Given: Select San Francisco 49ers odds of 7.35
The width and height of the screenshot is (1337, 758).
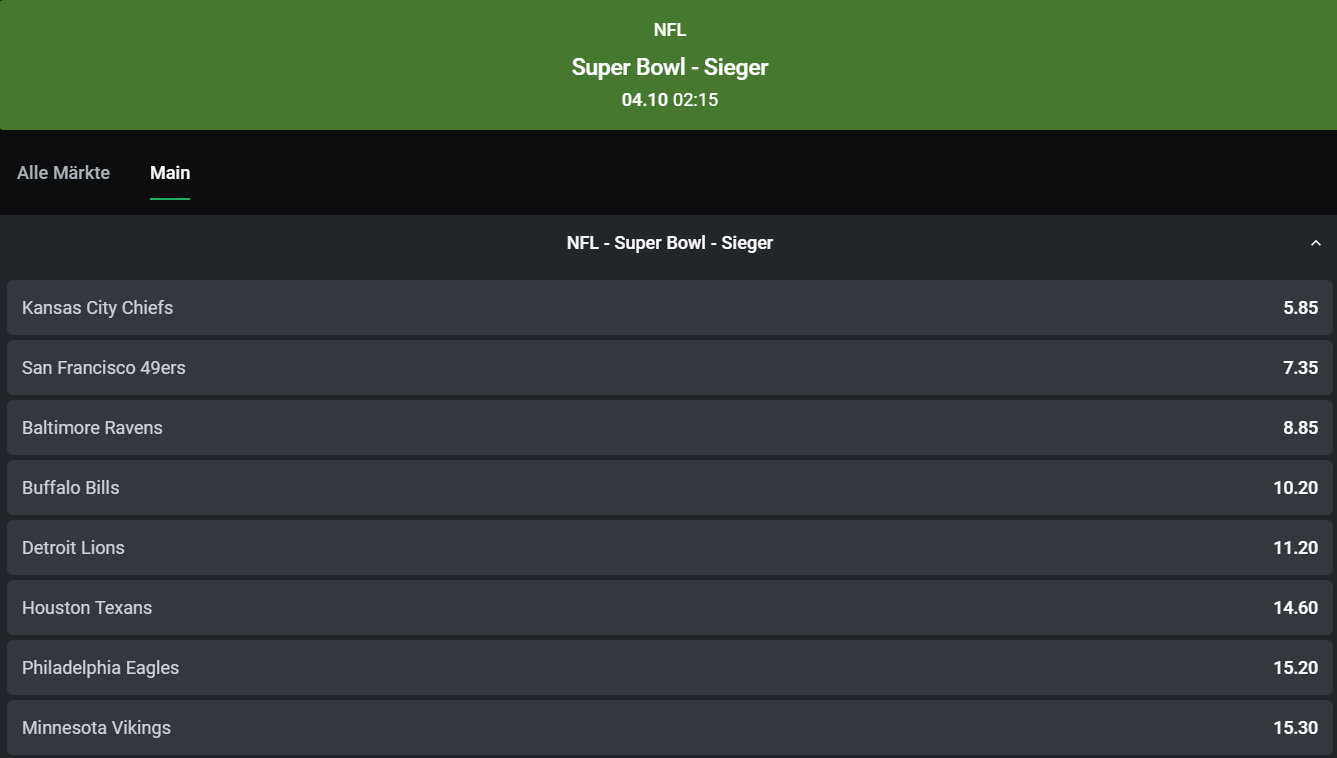Looking at the screenshot, I should pyautogui.click(x=1299, y=367).
